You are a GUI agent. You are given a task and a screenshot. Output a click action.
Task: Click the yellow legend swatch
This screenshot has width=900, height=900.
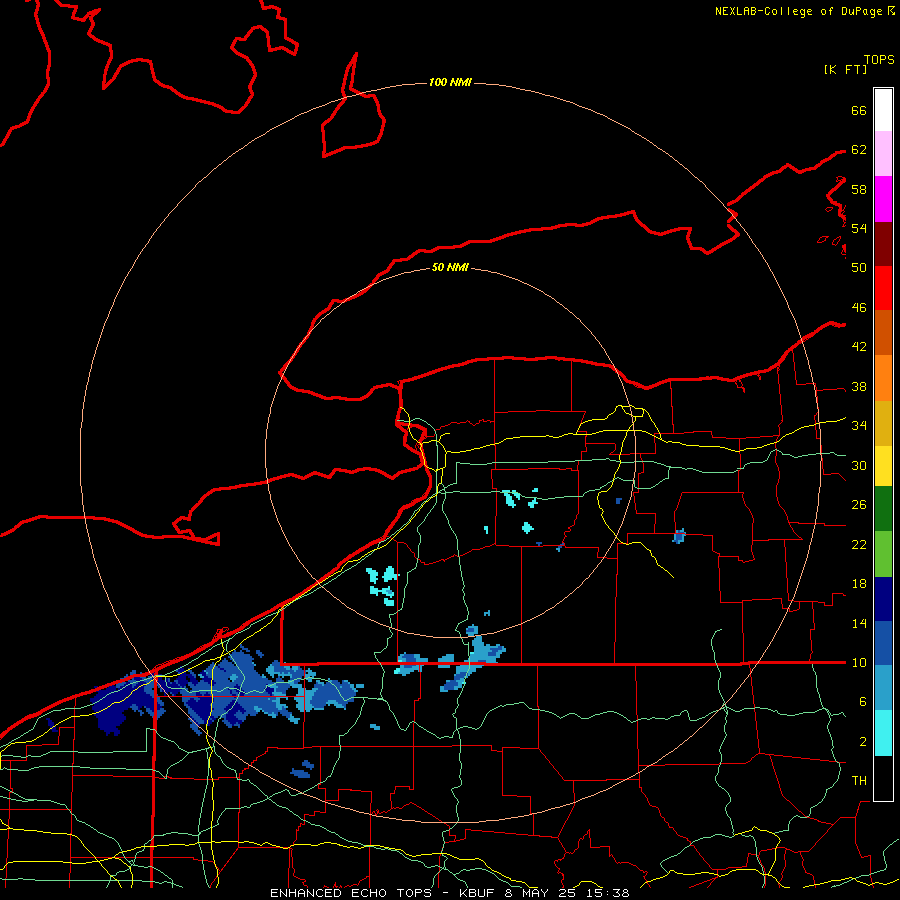tap(883, 465)
